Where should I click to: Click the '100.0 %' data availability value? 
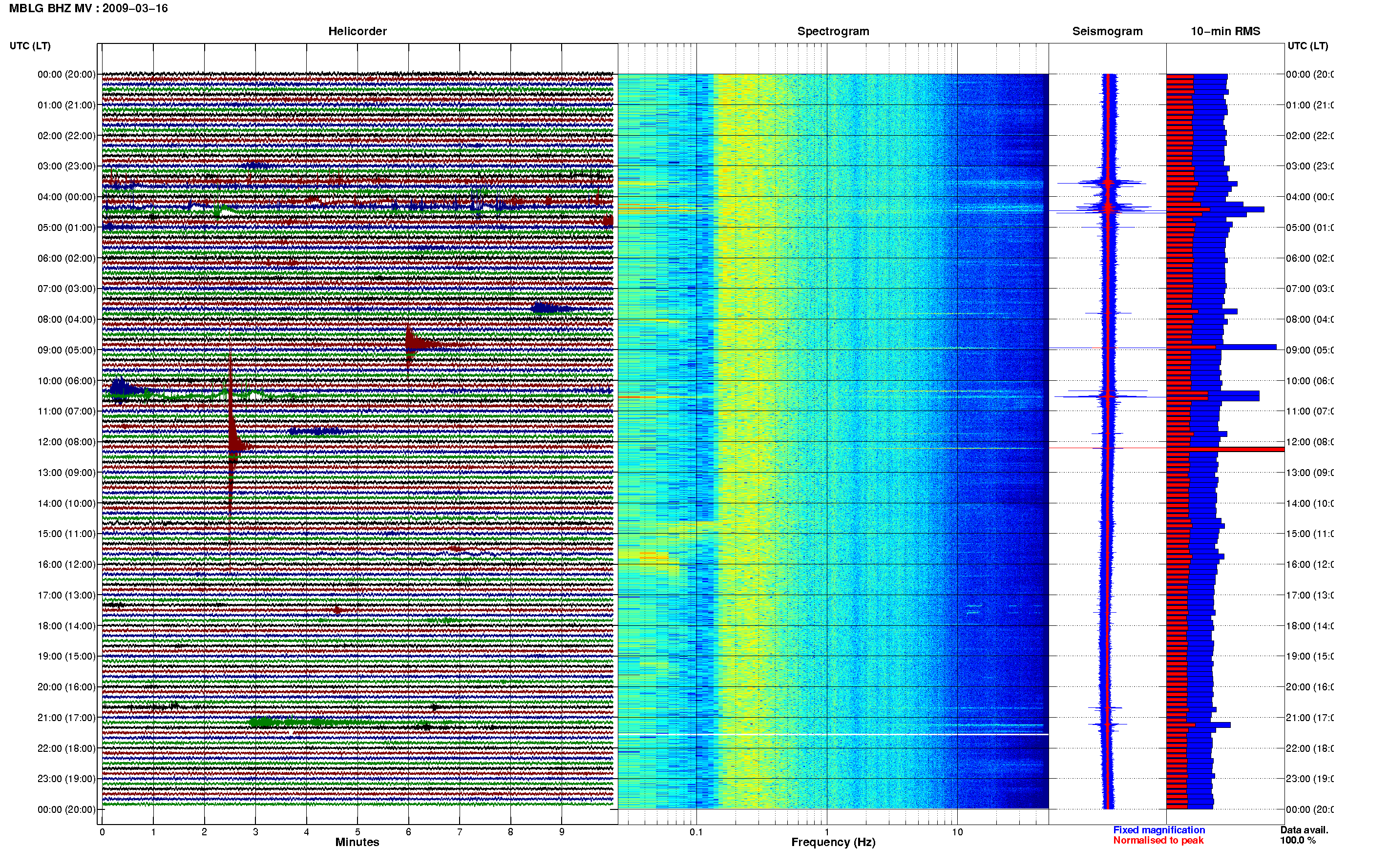coord(1298,841)
